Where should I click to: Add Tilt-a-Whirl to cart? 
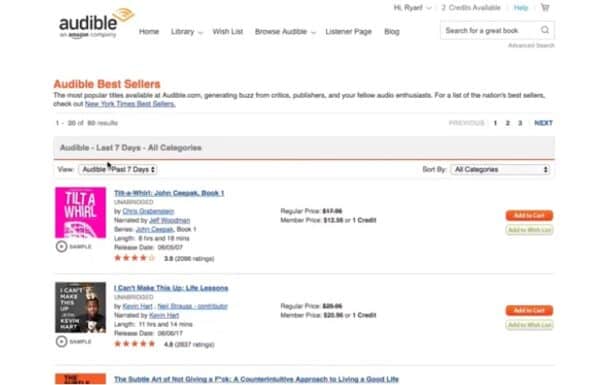pos(529,215)
